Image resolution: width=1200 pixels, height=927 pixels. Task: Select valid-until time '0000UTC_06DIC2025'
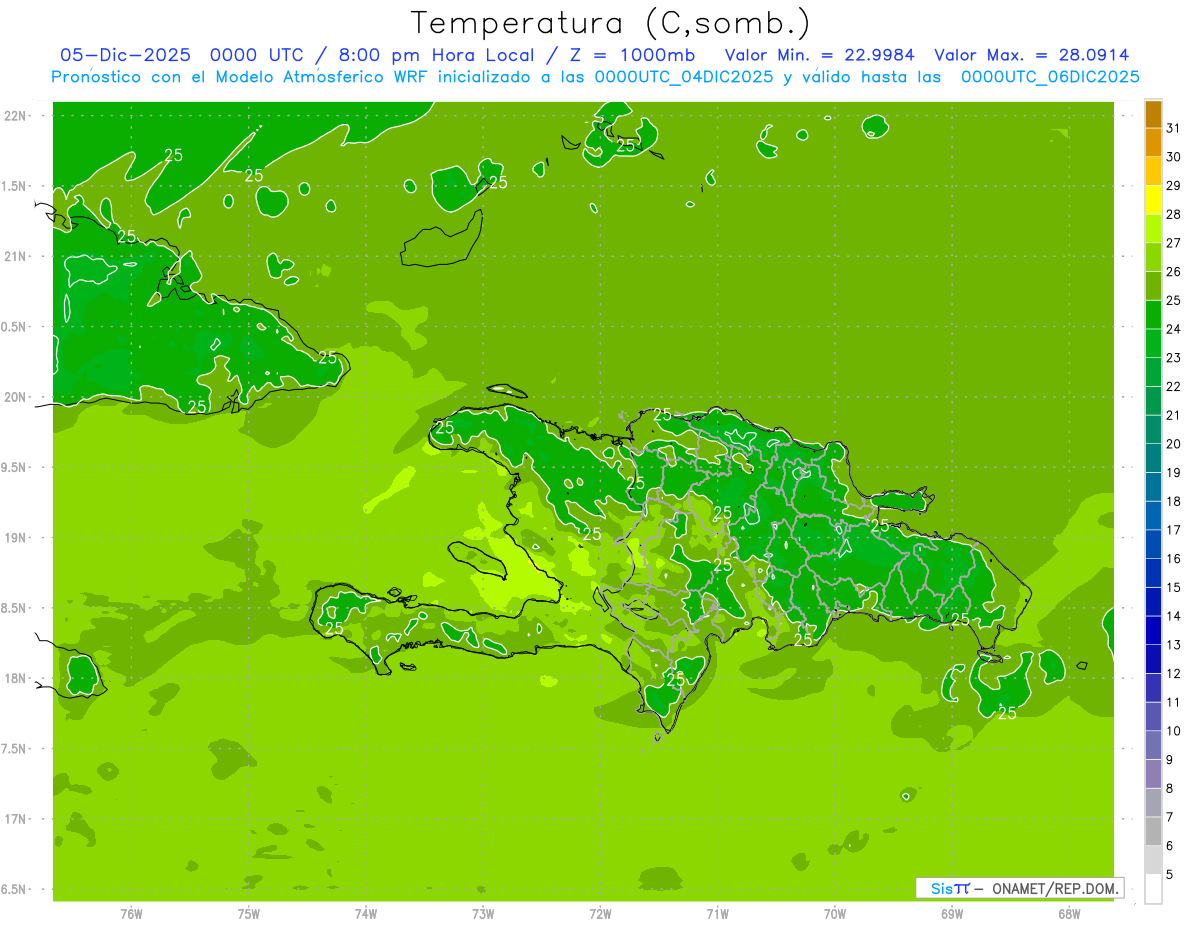point(1050,77)
